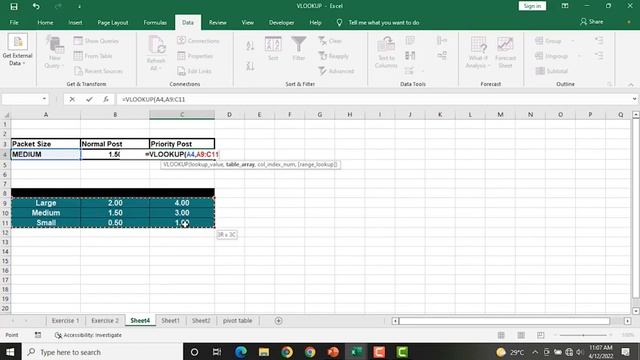Click the connection Properties command
640x360 pixels.
[x=195, y=56]
